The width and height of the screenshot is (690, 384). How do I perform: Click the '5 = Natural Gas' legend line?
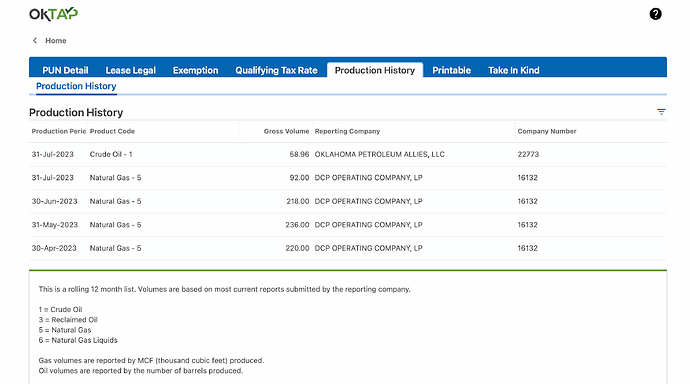click(65, 330)
